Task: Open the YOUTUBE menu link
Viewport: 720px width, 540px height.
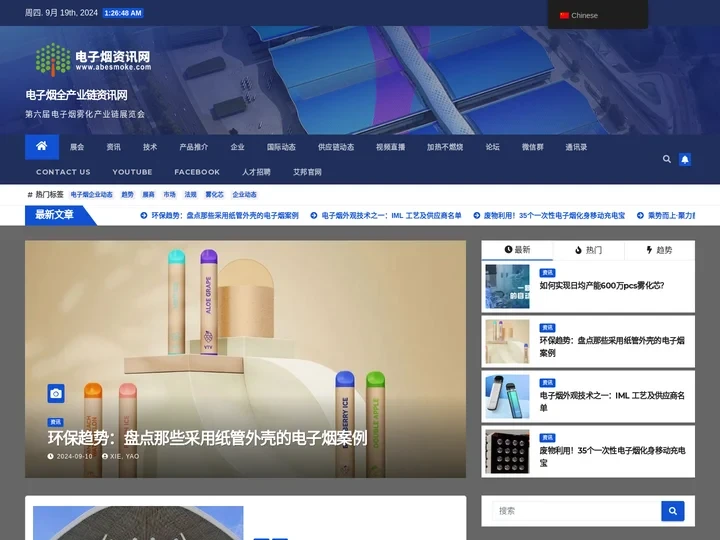Action: pyautogui.click(x=132, y=172)
